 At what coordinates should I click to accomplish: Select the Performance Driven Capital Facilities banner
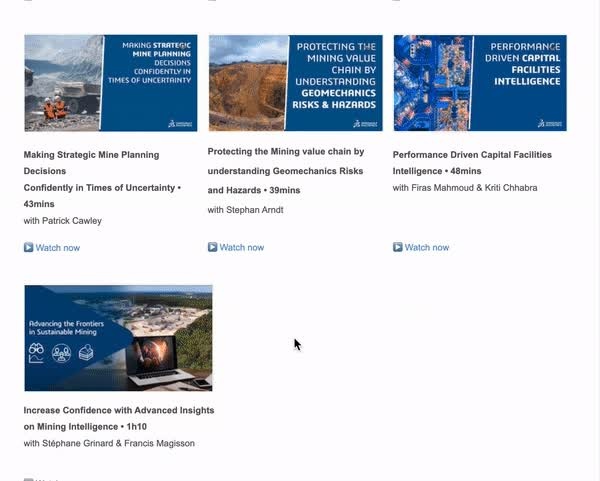click(480, 83)
